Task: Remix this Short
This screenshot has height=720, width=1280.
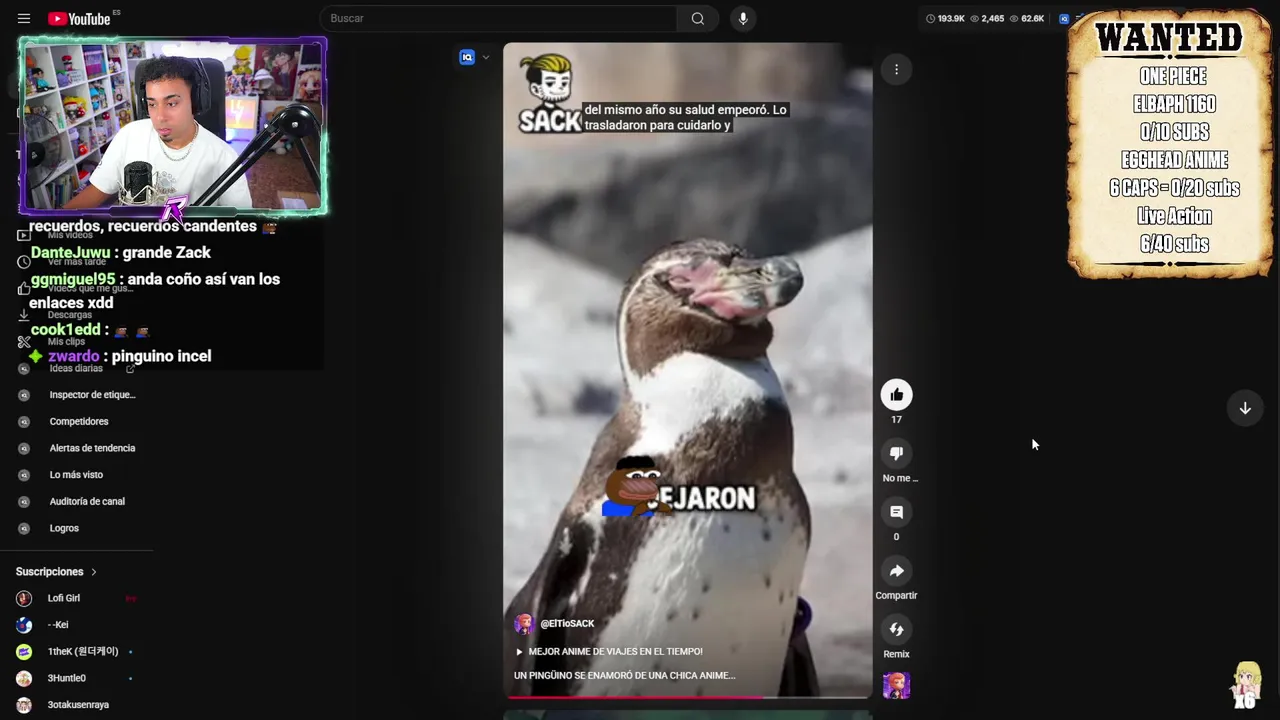Action: (896, 630)
